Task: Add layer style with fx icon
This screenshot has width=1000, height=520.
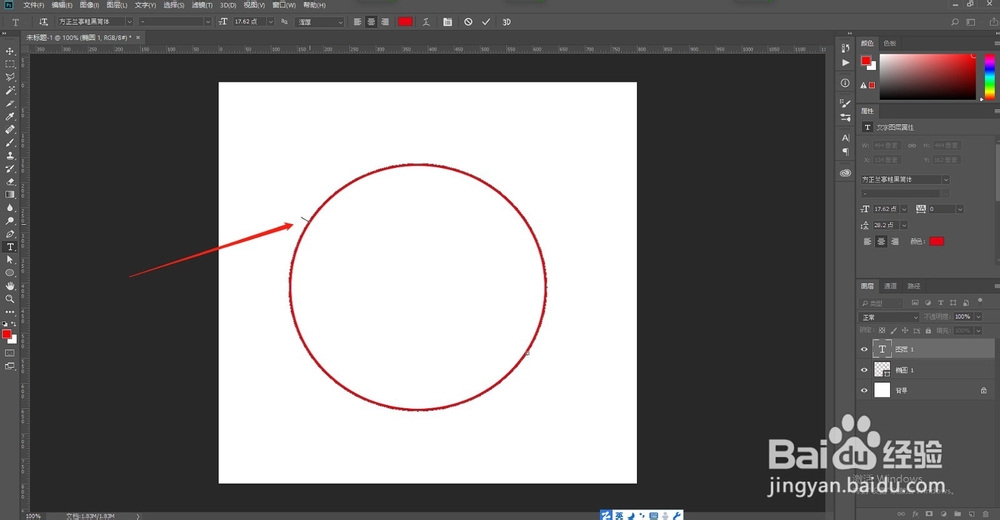Action: point(915,514)
